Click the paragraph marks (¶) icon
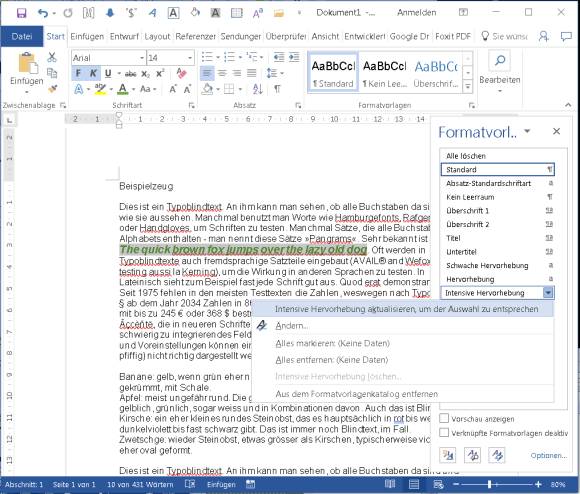This screenshot has width=580, height=494. tap(277, 89)
